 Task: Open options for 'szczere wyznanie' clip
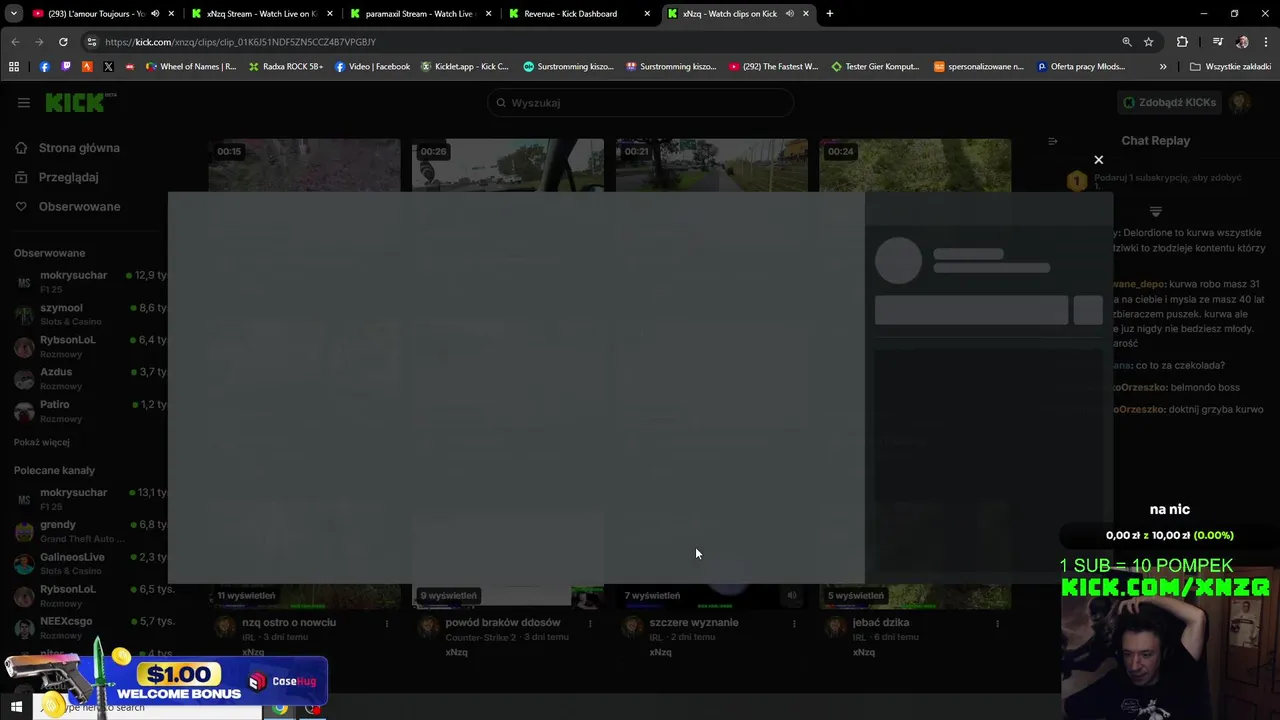coord(794,623)
